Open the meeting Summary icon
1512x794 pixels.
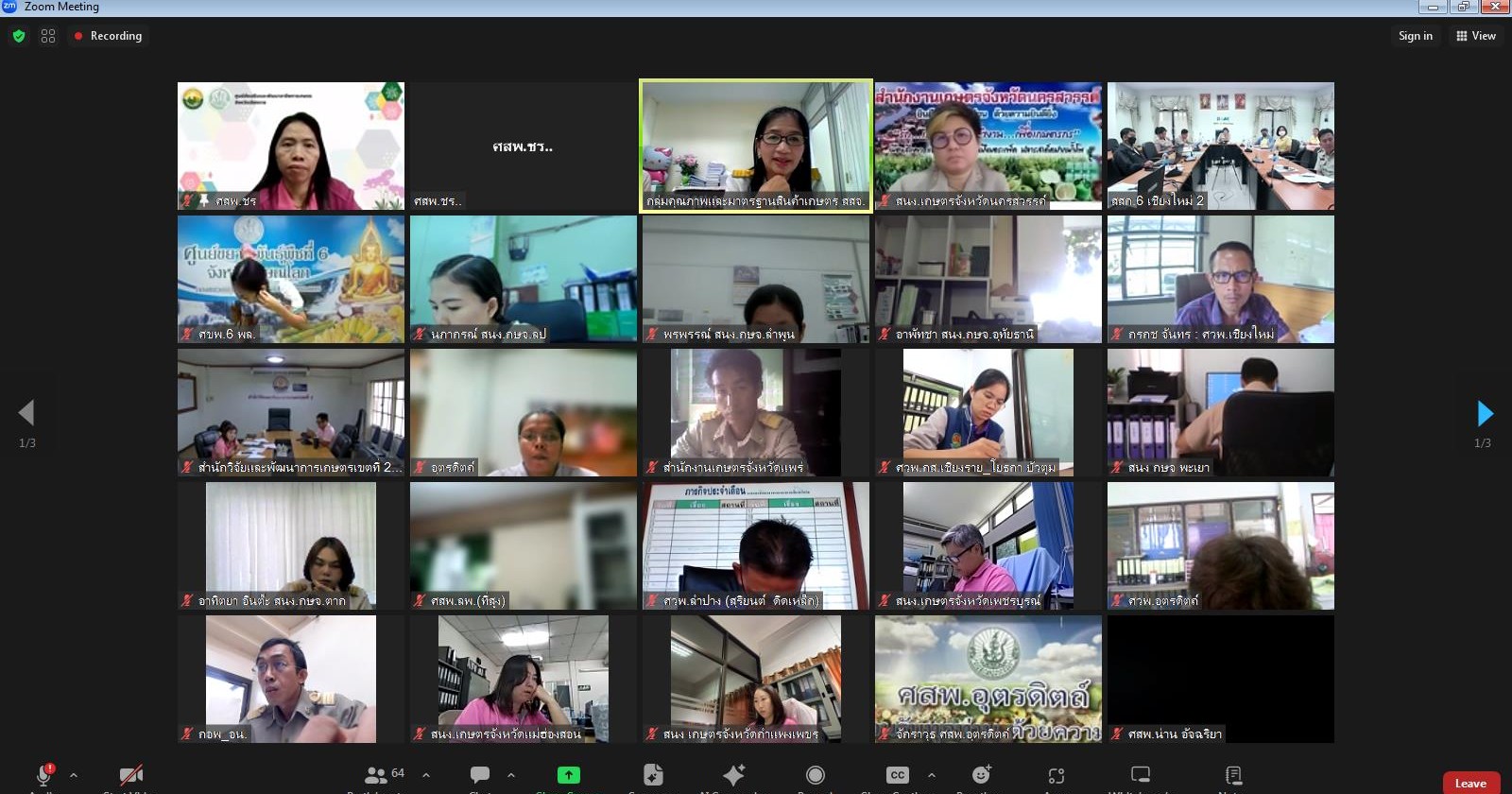(x=653, y=775)
